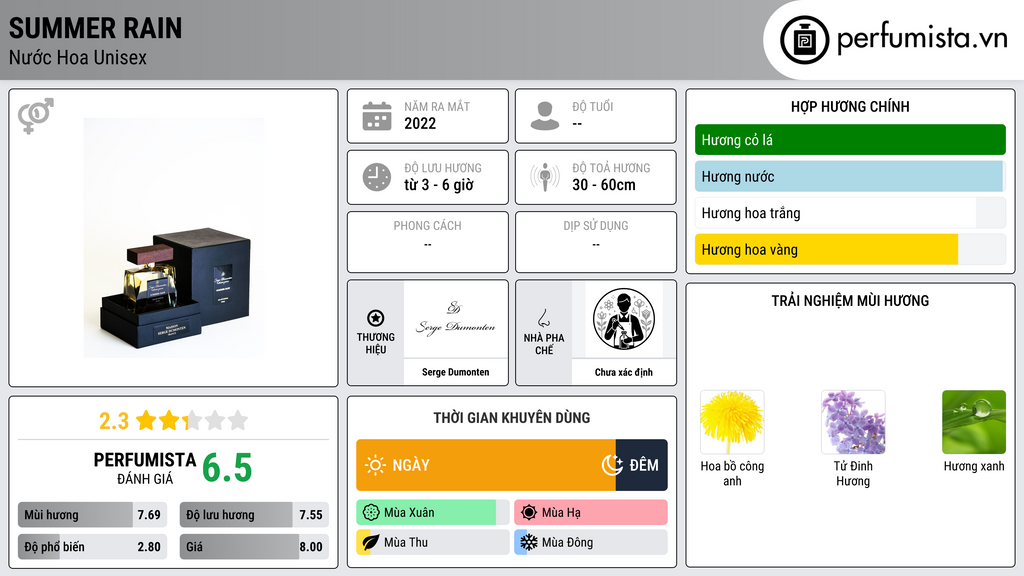The width and height of the screenshot is (1024, 576).
Task: Click the last grey rating star
Action: pos(238,420)
